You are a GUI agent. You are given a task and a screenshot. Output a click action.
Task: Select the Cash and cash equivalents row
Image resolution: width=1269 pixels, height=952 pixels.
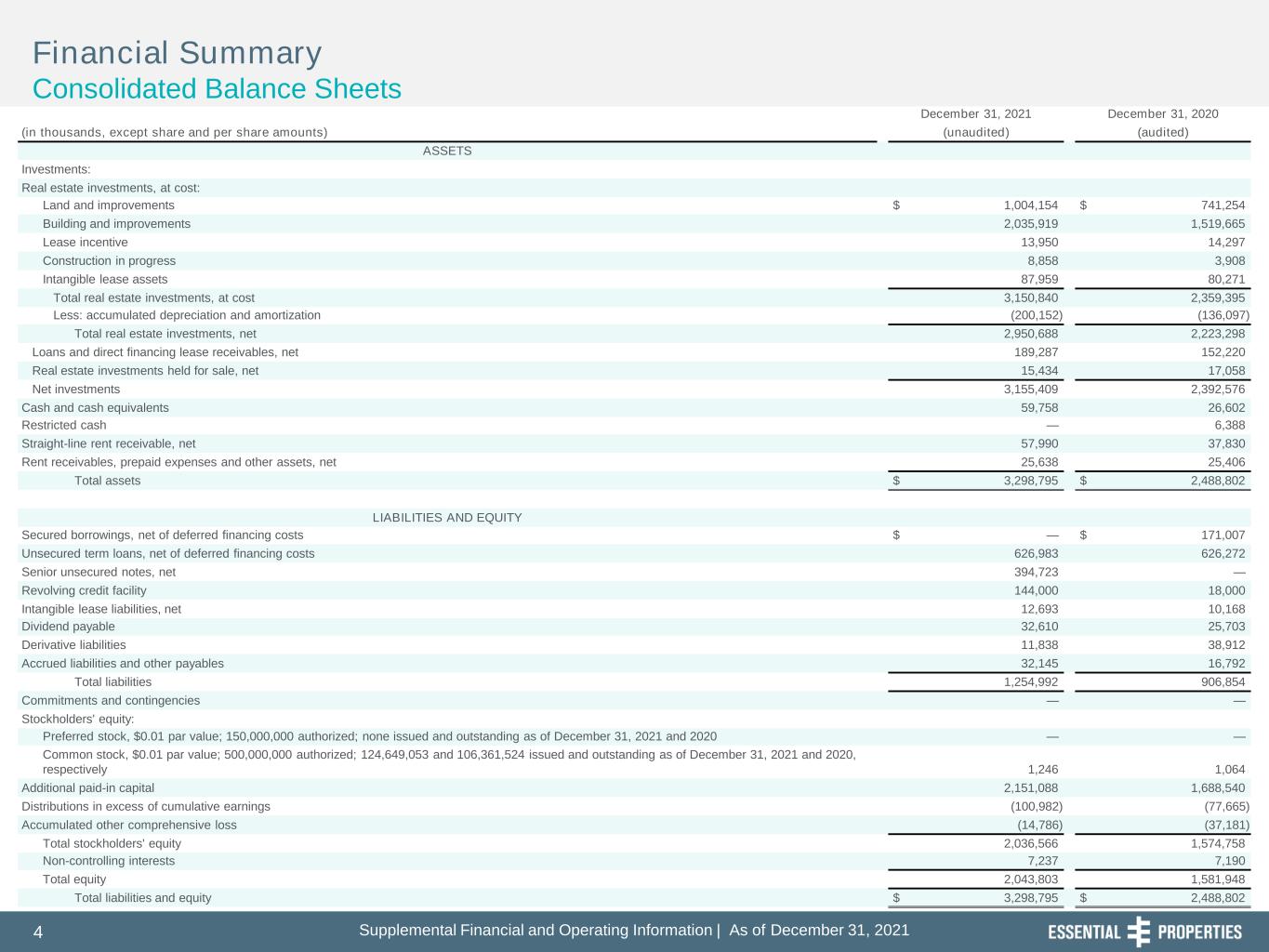point(634,407)
